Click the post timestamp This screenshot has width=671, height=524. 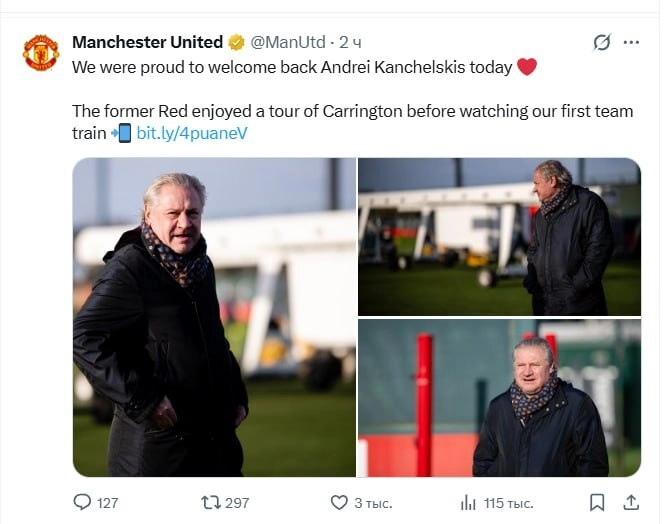tap(351, 42)
